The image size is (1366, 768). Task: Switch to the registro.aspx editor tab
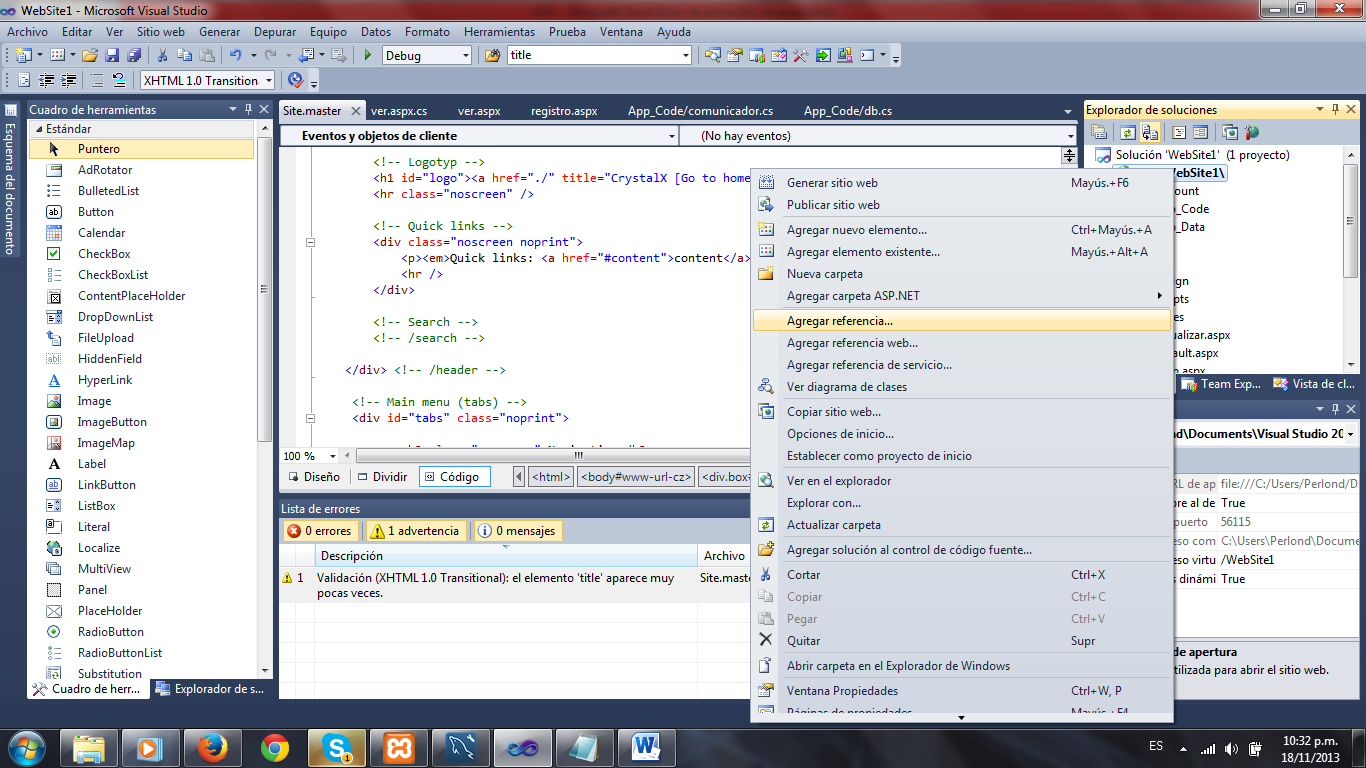coord(564,111)
